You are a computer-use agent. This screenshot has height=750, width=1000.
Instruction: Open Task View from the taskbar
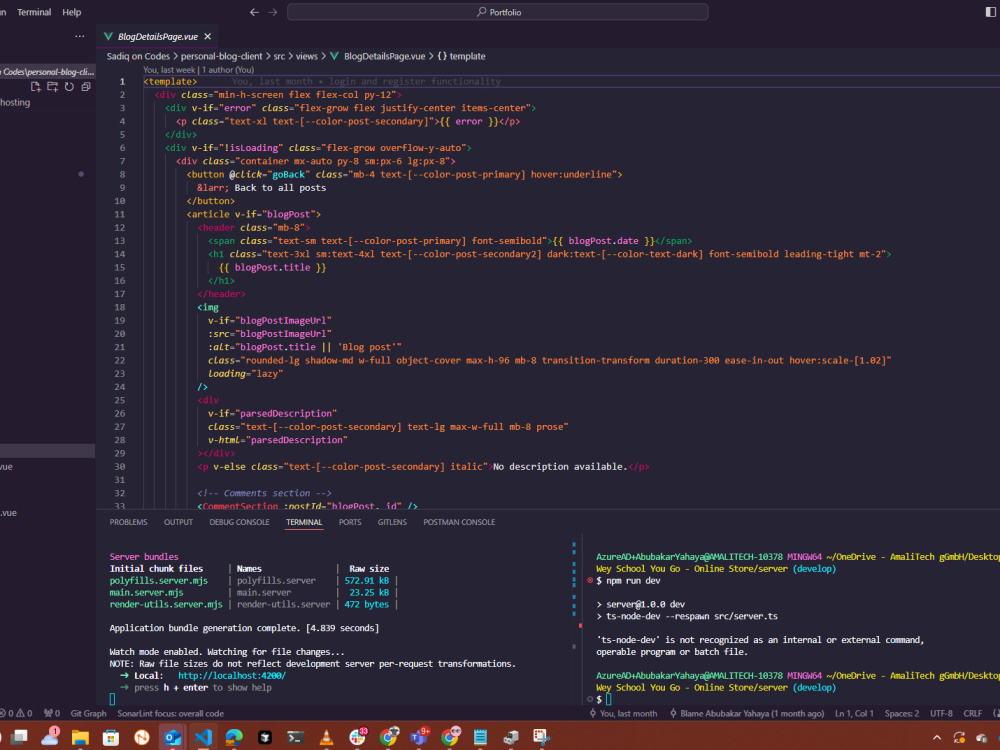pos(19,737)
